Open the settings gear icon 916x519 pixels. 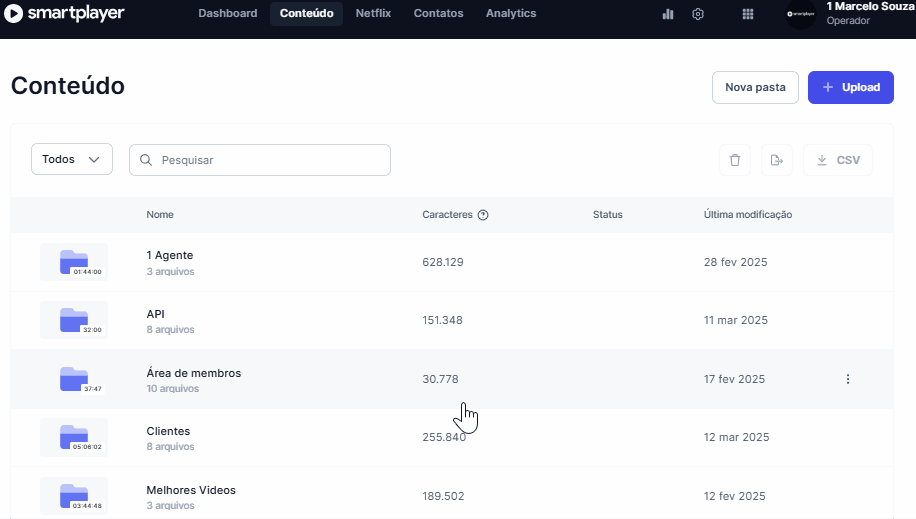click(698, 14)
